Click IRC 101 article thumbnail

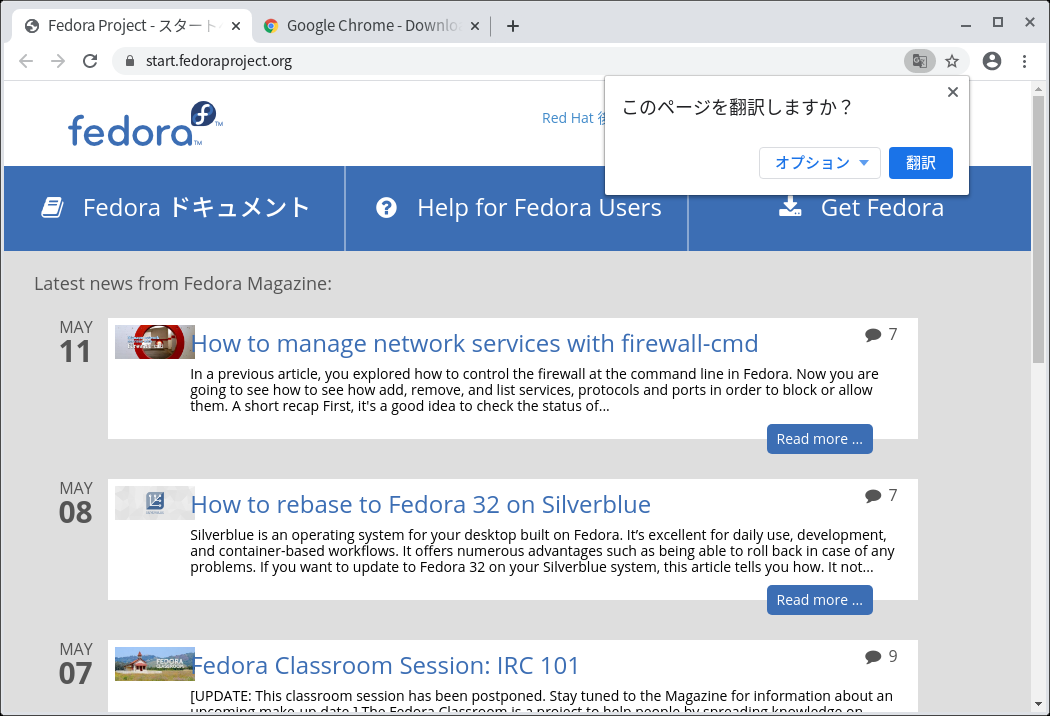155,664
